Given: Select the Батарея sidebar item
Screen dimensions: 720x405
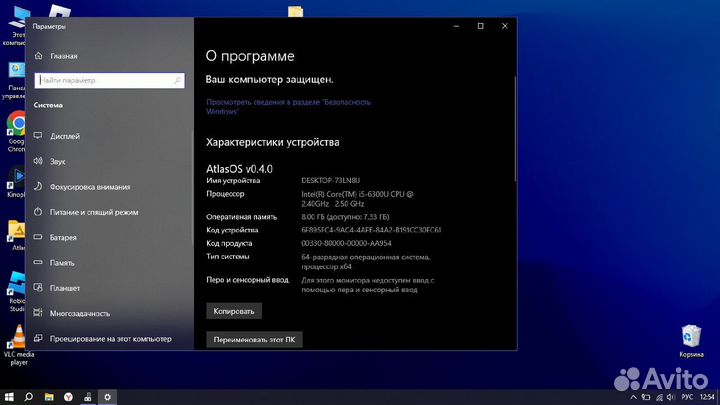Looking at the screenshot, I should [x=63, y=237].
